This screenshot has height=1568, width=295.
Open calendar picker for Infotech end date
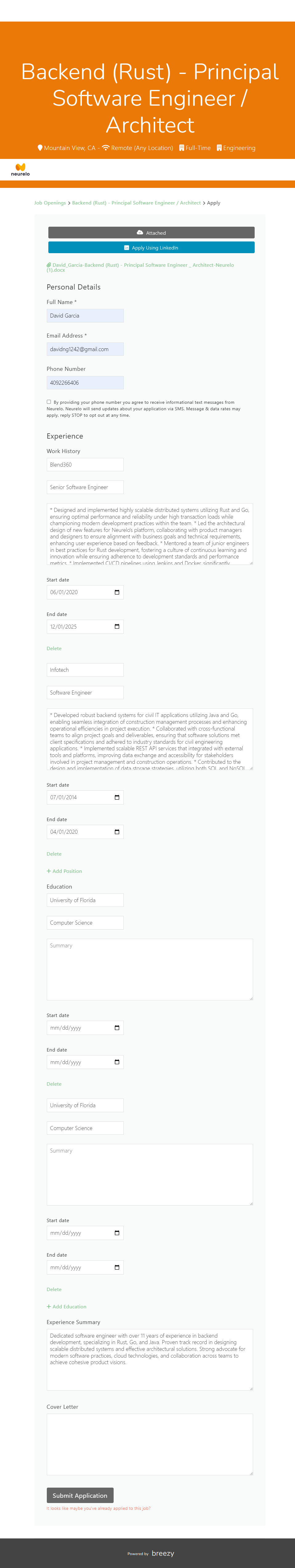(117, 832)
